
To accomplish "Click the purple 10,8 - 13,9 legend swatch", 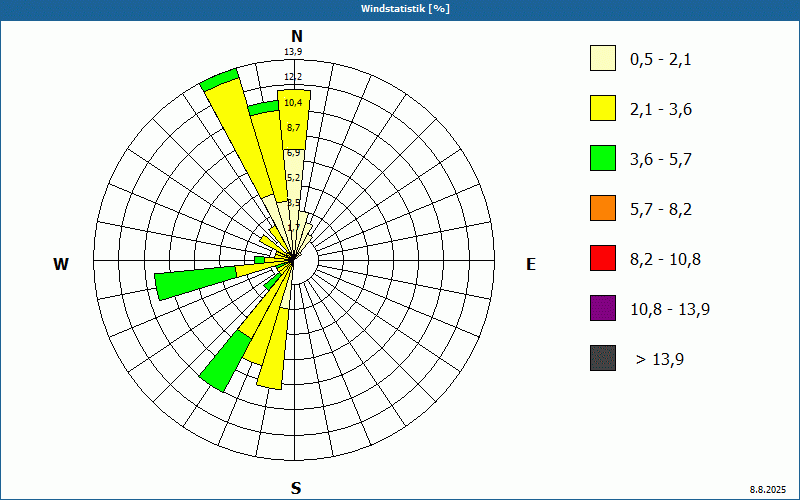I will pos(603,308).
